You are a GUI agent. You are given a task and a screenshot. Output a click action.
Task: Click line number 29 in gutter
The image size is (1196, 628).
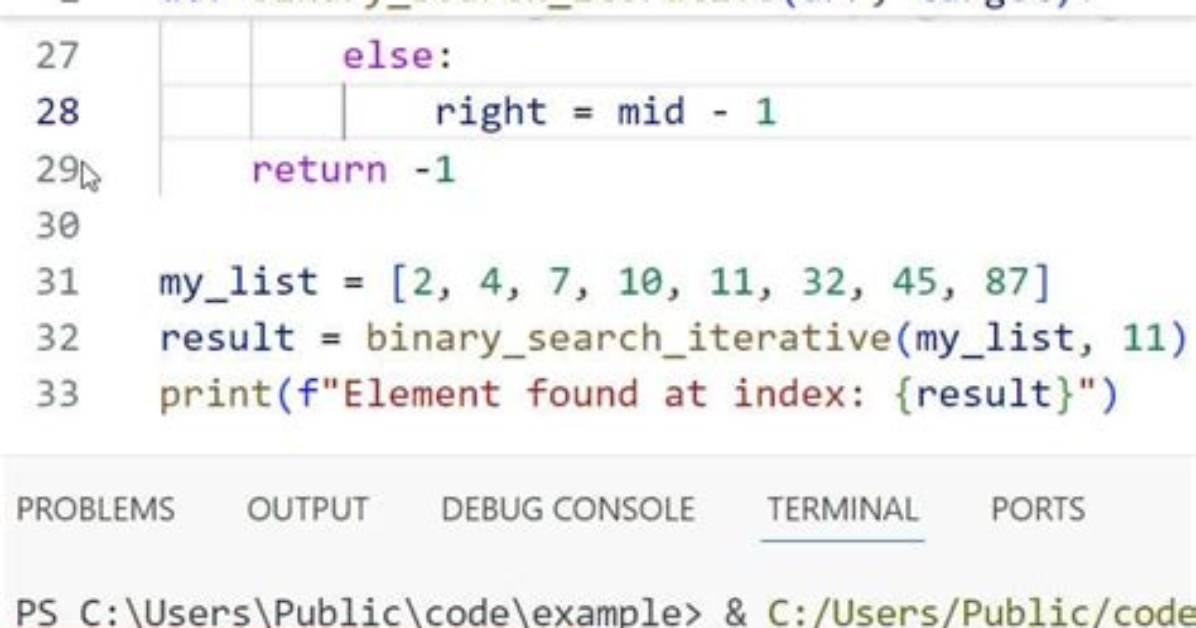click(57, 169)
